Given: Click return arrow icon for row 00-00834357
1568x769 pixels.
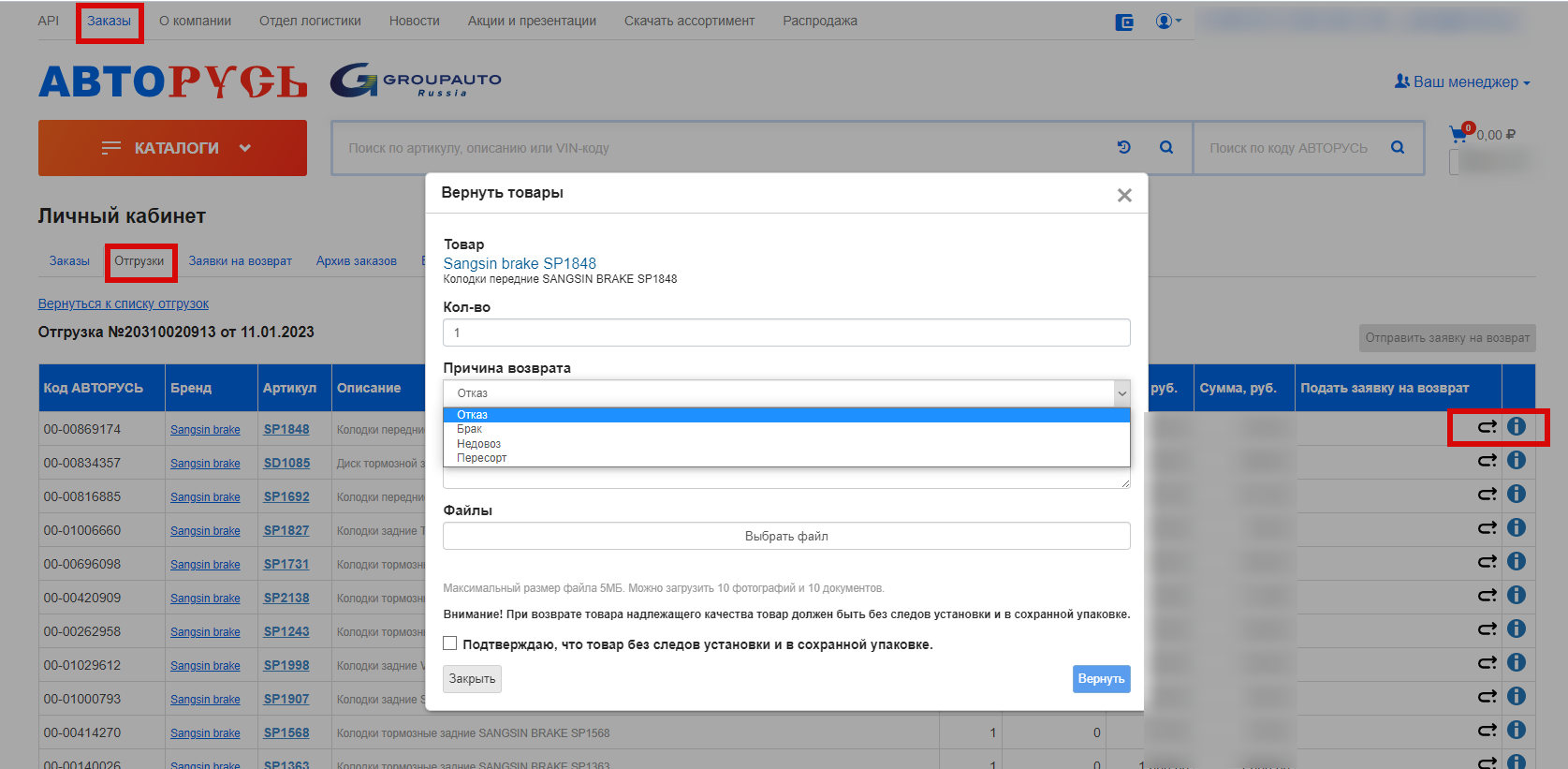Looking at the screenshot, I should tap(1487, 461).
